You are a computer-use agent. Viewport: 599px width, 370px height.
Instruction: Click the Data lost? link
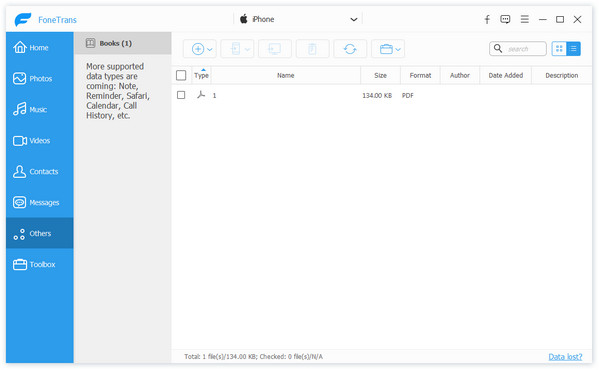coord(565,357)
